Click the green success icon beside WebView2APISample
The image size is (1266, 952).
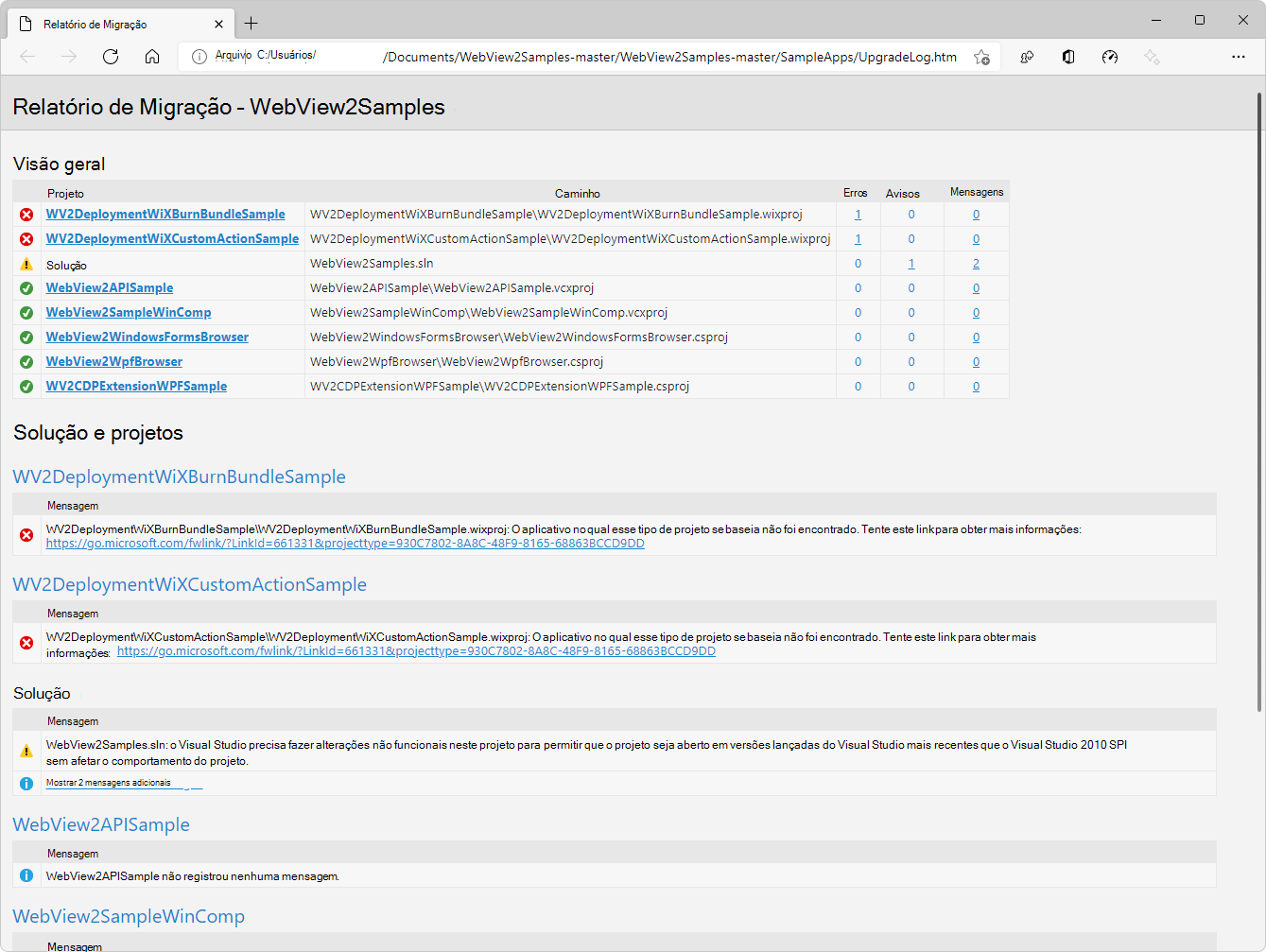click(x=26, y=287)
